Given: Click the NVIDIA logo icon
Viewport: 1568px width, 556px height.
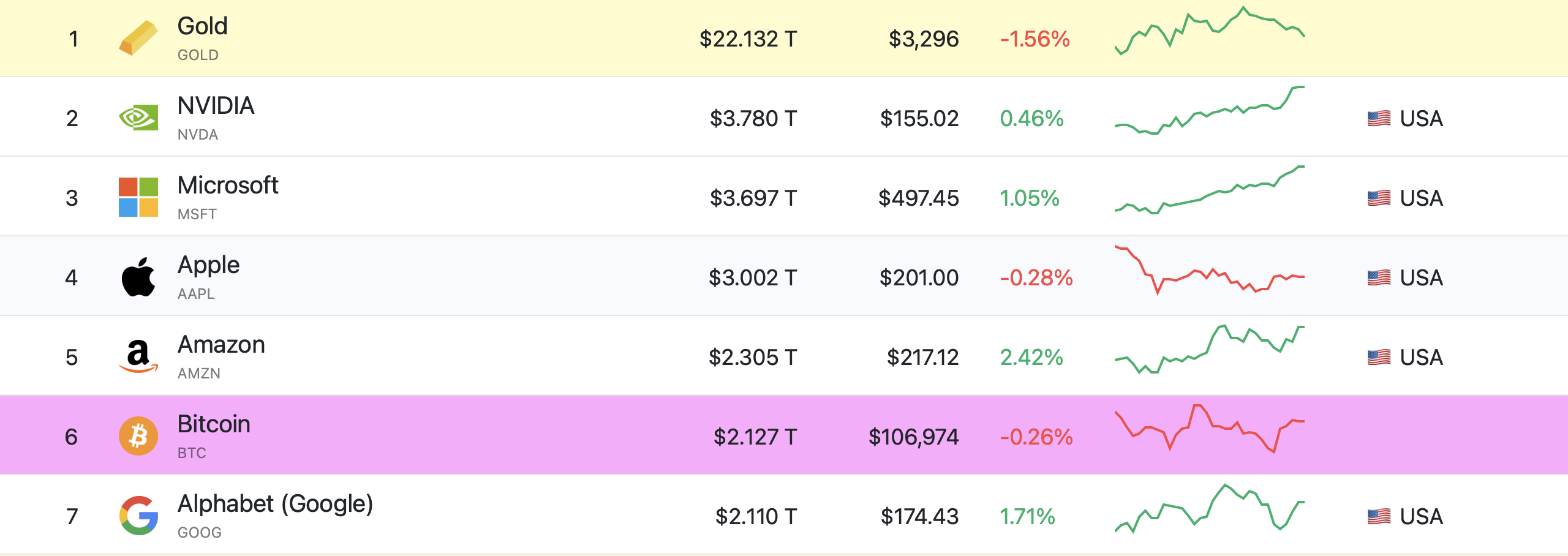Looking at the screenshot, I should point(138,118).
